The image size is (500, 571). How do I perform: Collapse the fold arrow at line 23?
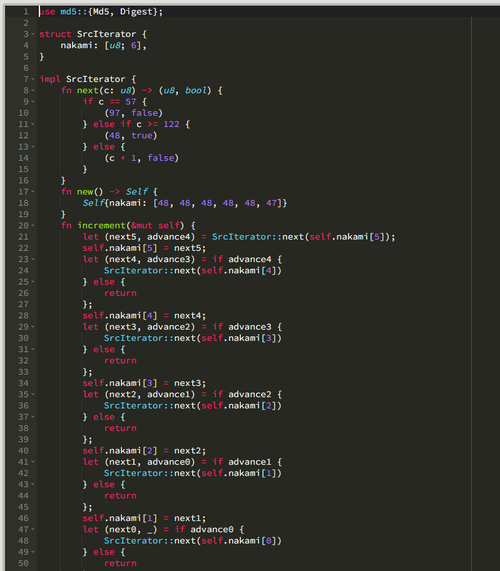pyautogui.click(x=33, y=259)
